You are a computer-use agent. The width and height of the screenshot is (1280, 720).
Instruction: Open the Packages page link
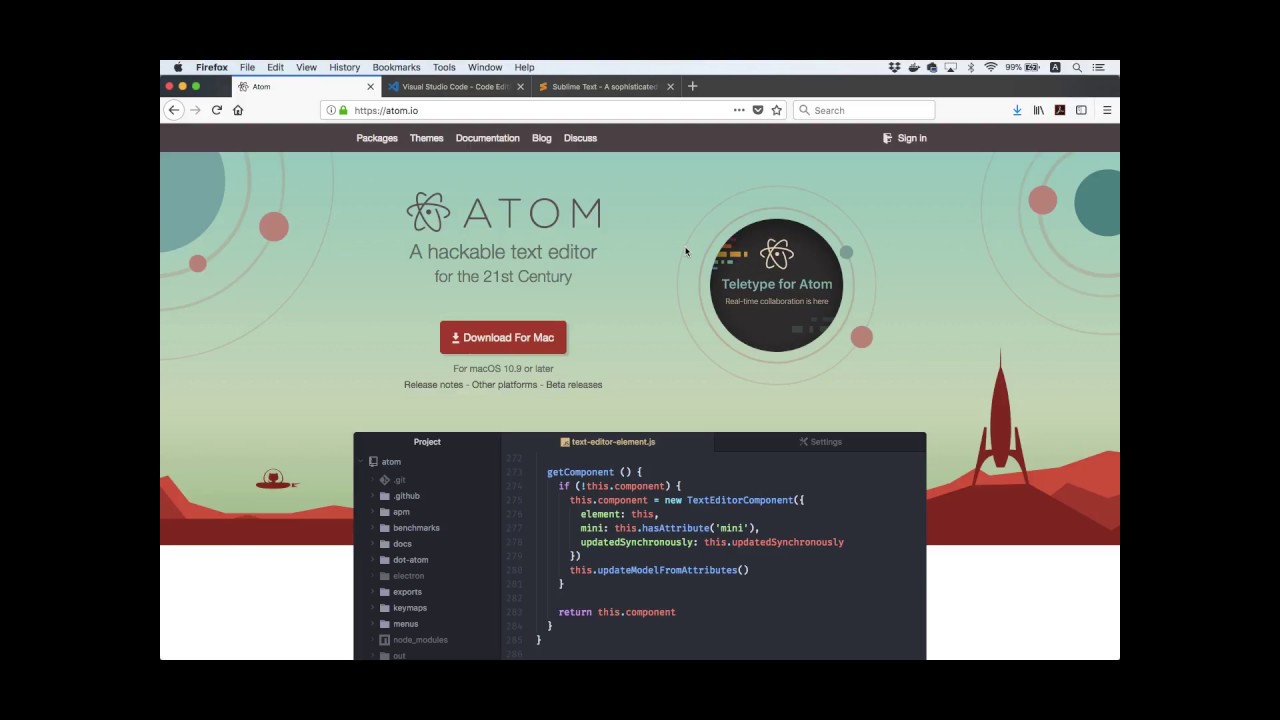(377, 138)
